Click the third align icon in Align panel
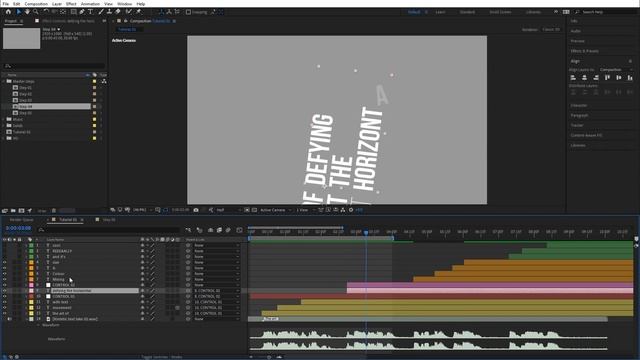Image resolution: width=640 pixels, height=360 pixels. (596, 77)
